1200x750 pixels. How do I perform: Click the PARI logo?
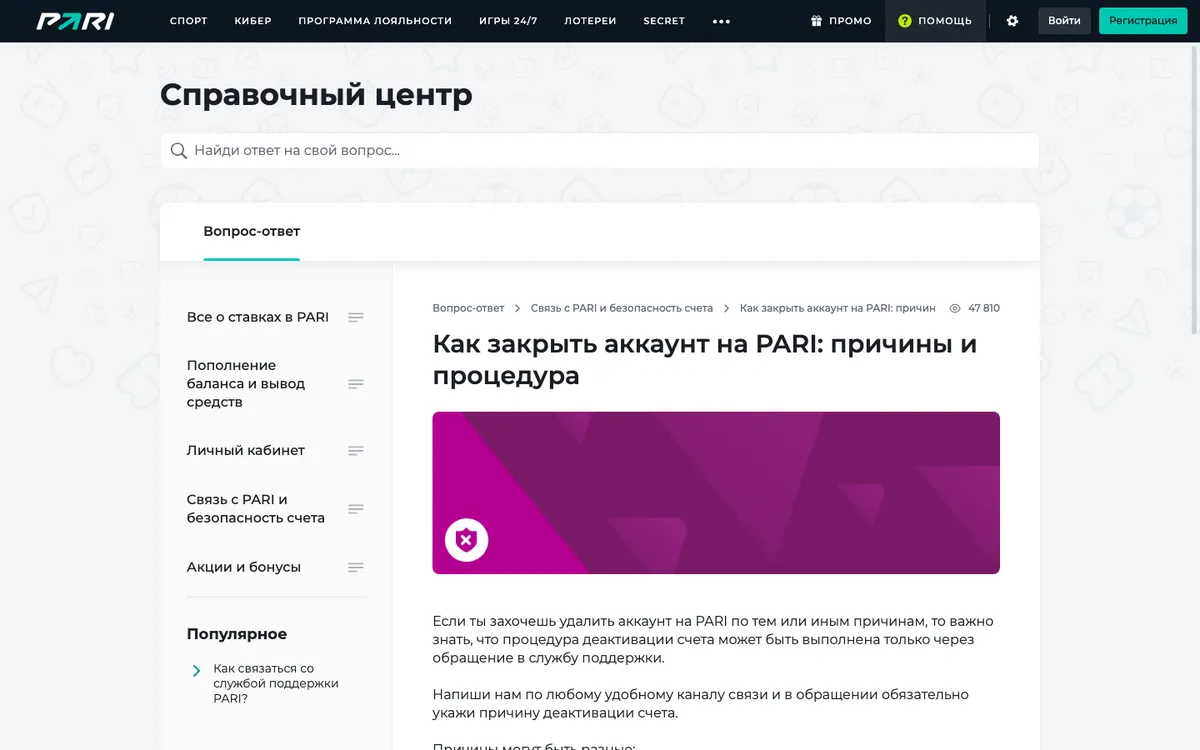(x=75, y=21)
